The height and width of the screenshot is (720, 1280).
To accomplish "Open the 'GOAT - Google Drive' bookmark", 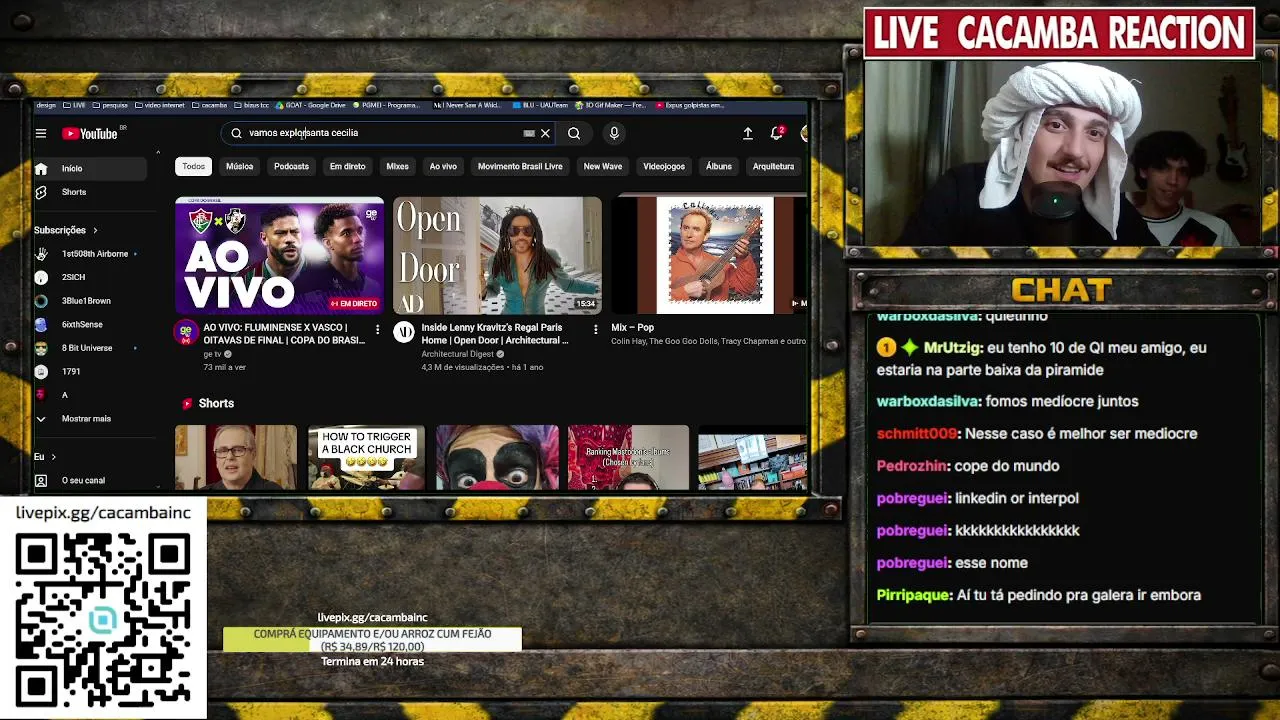I will pyautogui.click(x=312, y=105).
